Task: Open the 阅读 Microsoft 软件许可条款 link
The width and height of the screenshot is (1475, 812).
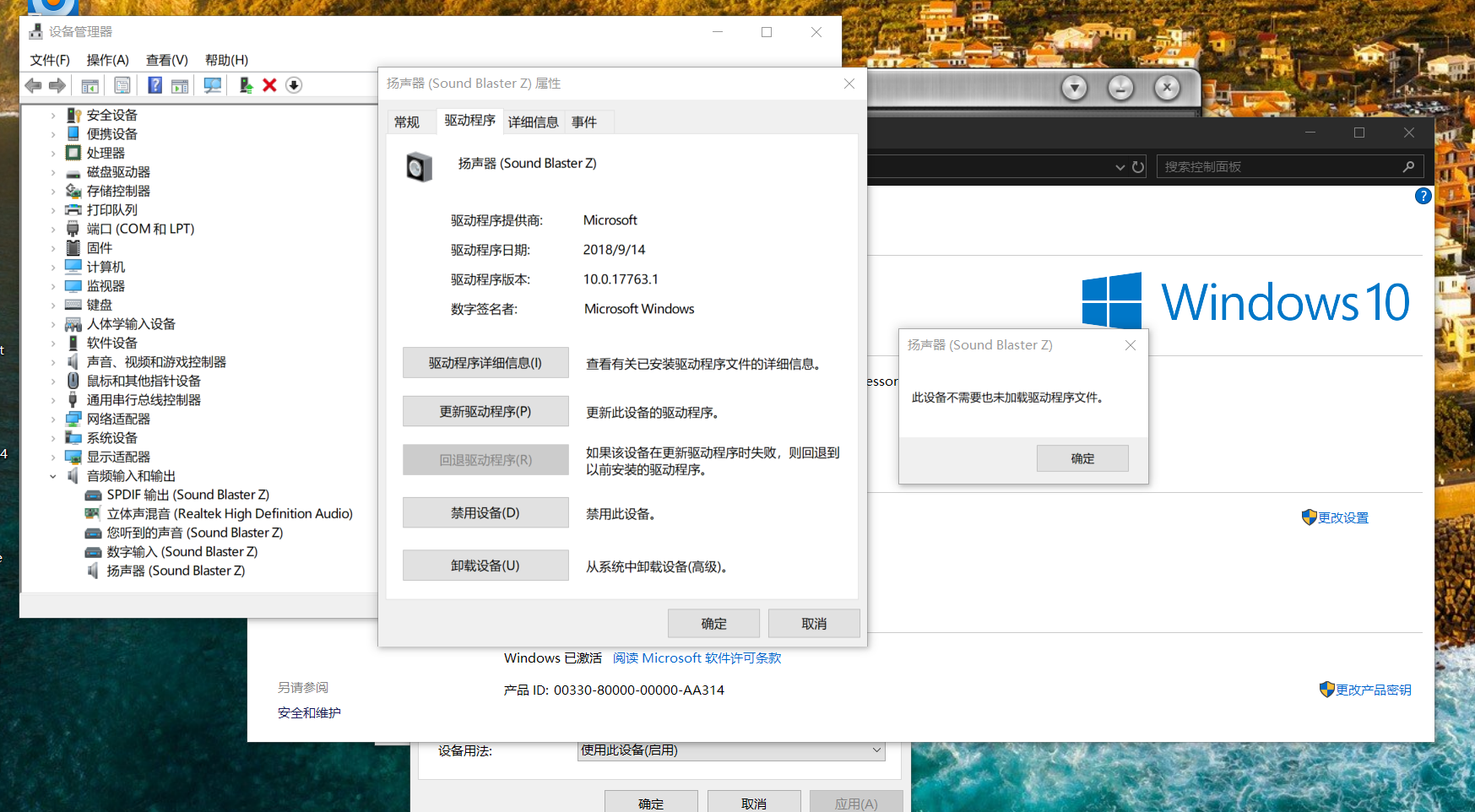Action: (x=697, y=658)
